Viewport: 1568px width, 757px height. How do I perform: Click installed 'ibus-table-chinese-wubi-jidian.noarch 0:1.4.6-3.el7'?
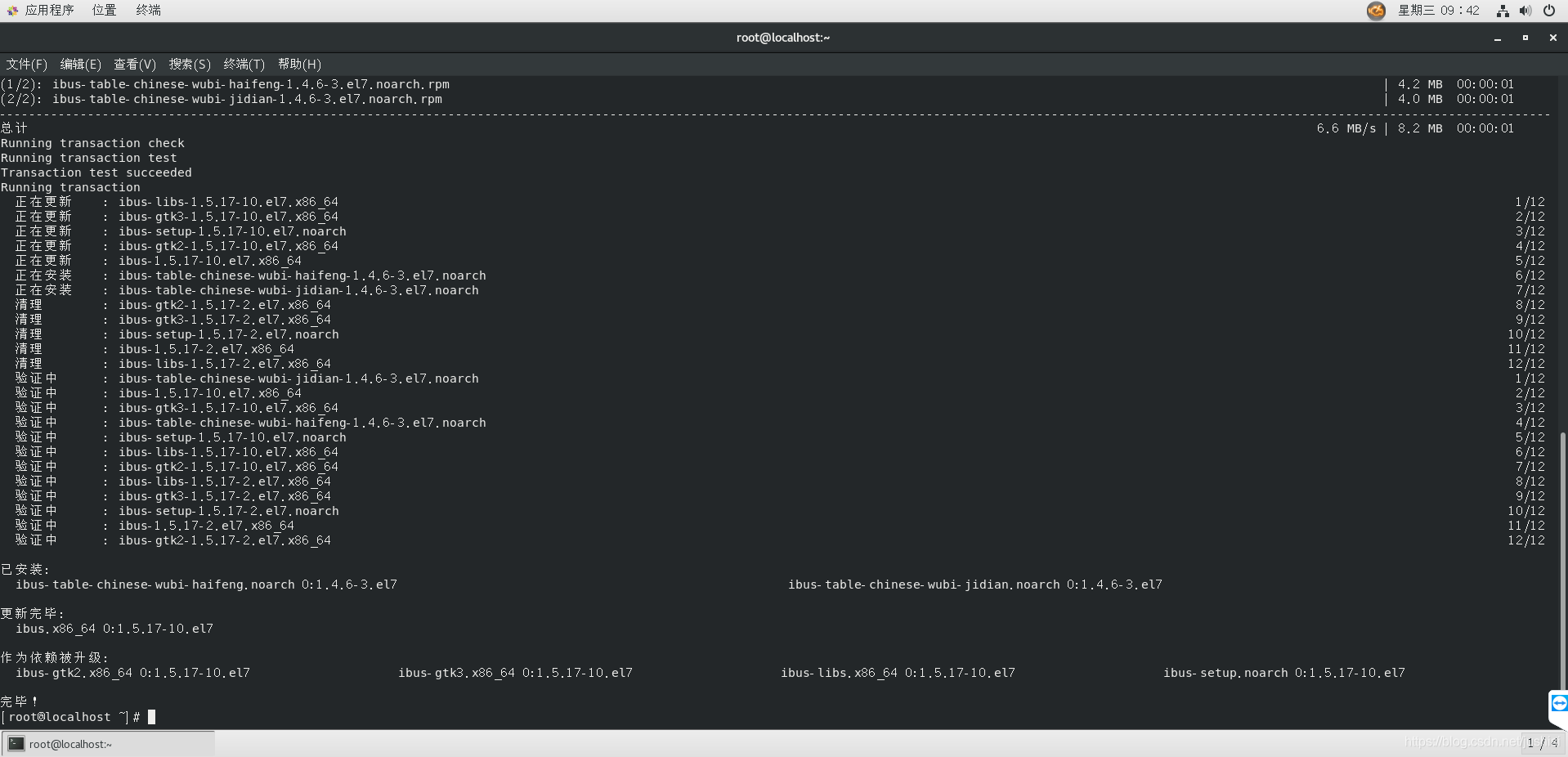975,585
